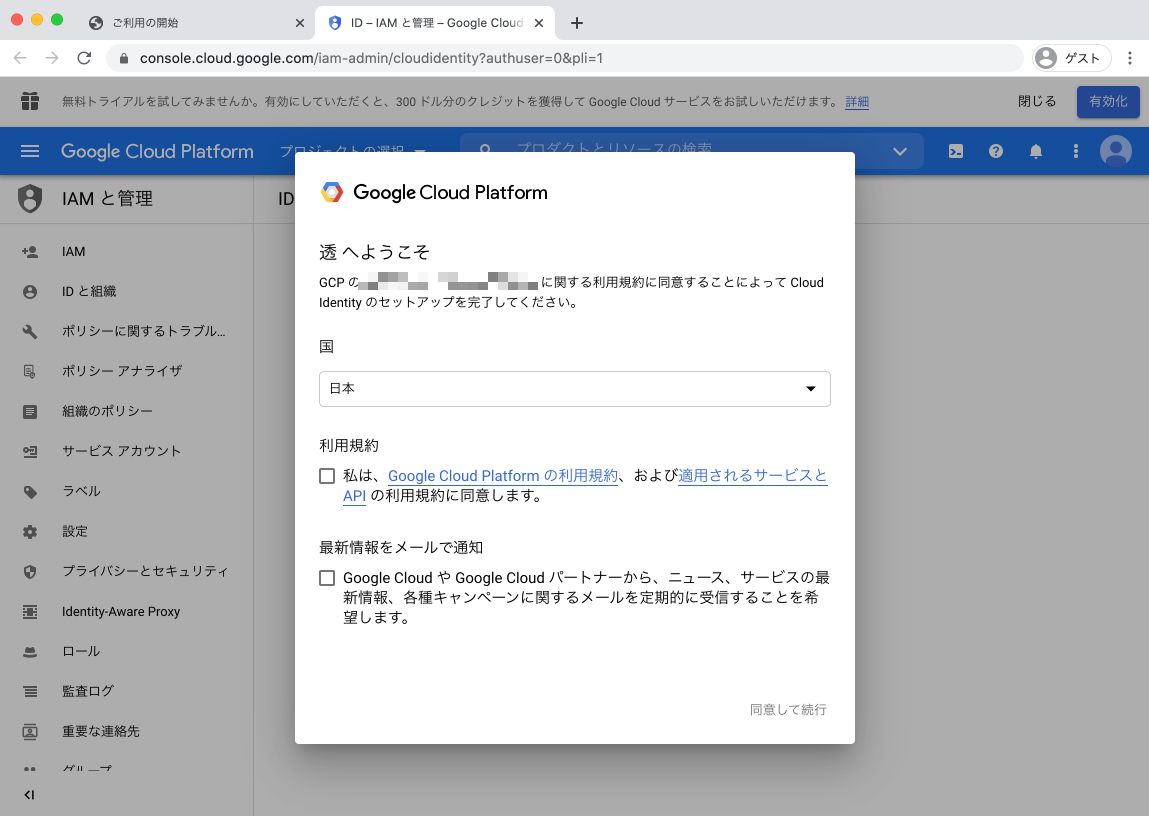Open 詳細 link in trial banner
The image size is (1149, 816).
(x=857, y=102)
